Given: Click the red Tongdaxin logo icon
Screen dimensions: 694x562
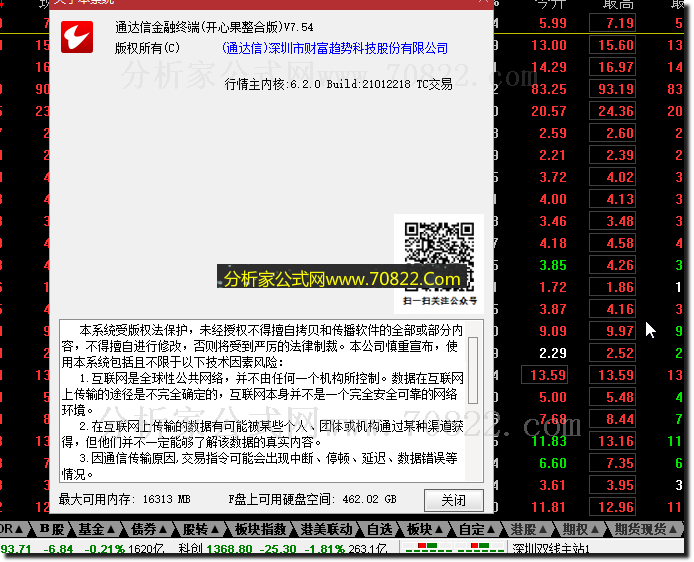Looking at the screenshot, I should pos(77,37).
